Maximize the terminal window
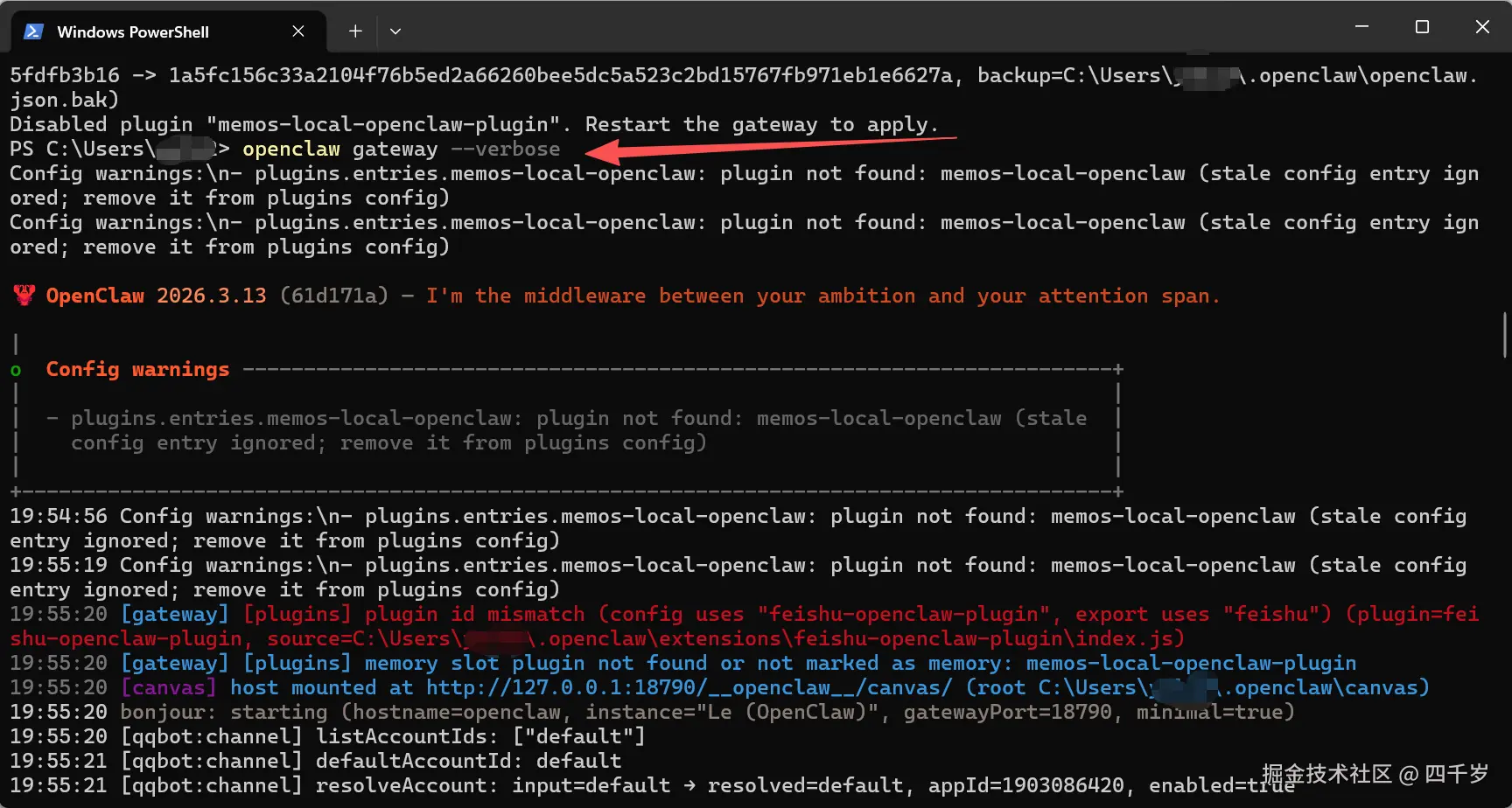This screenshot has width=1512, height=808. (x=1422, y=27)
